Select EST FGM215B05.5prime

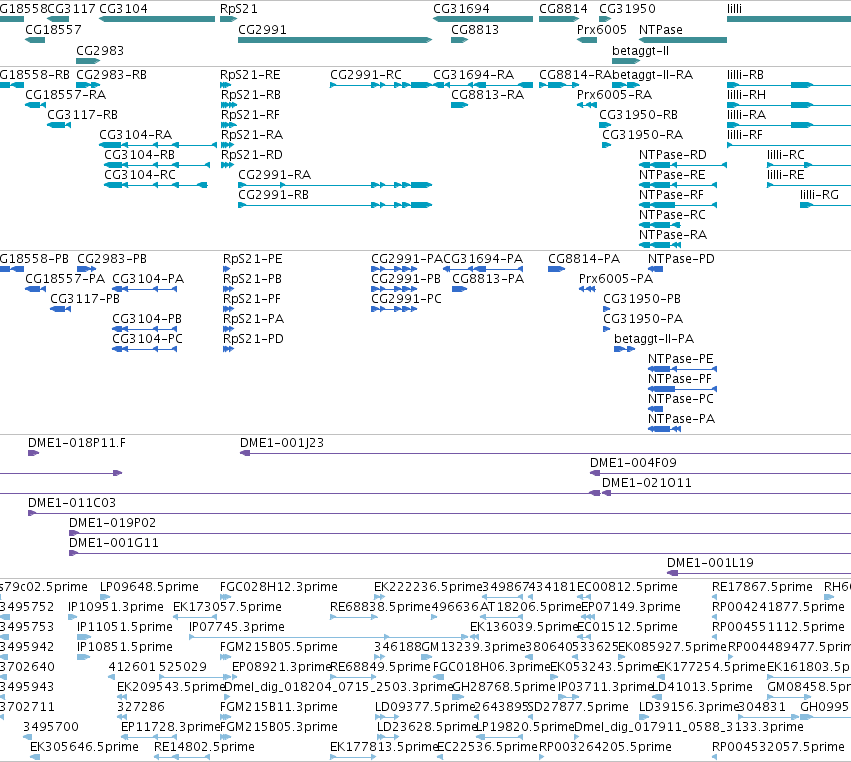[x=278, y=647]
